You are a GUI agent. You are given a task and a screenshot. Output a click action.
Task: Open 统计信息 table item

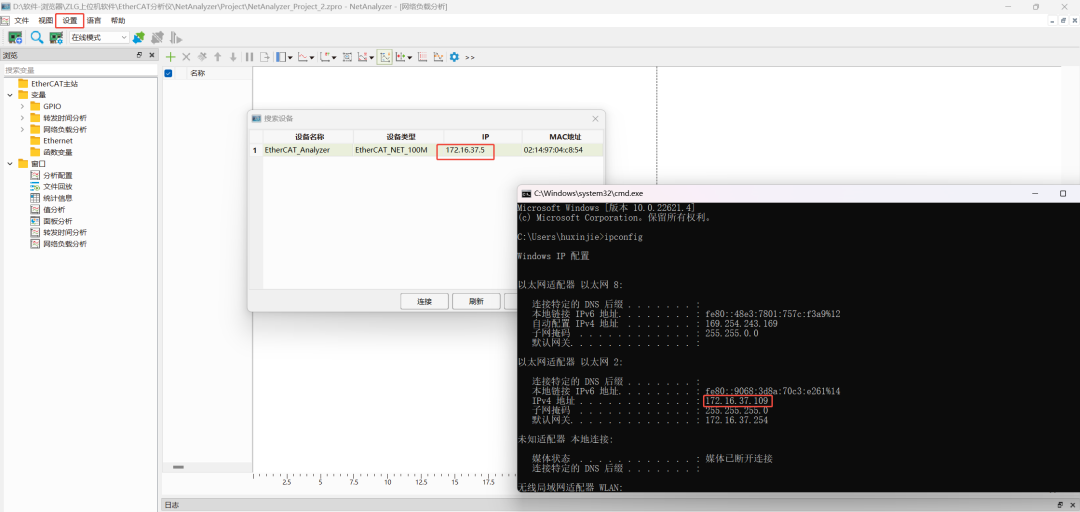coord(51,198)
